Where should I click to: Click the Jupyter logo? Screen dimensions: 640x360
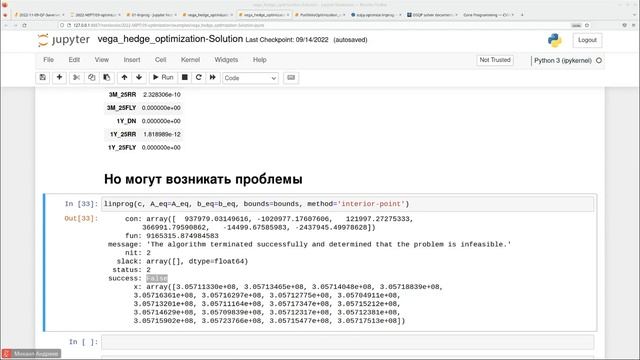pos(64,40)
